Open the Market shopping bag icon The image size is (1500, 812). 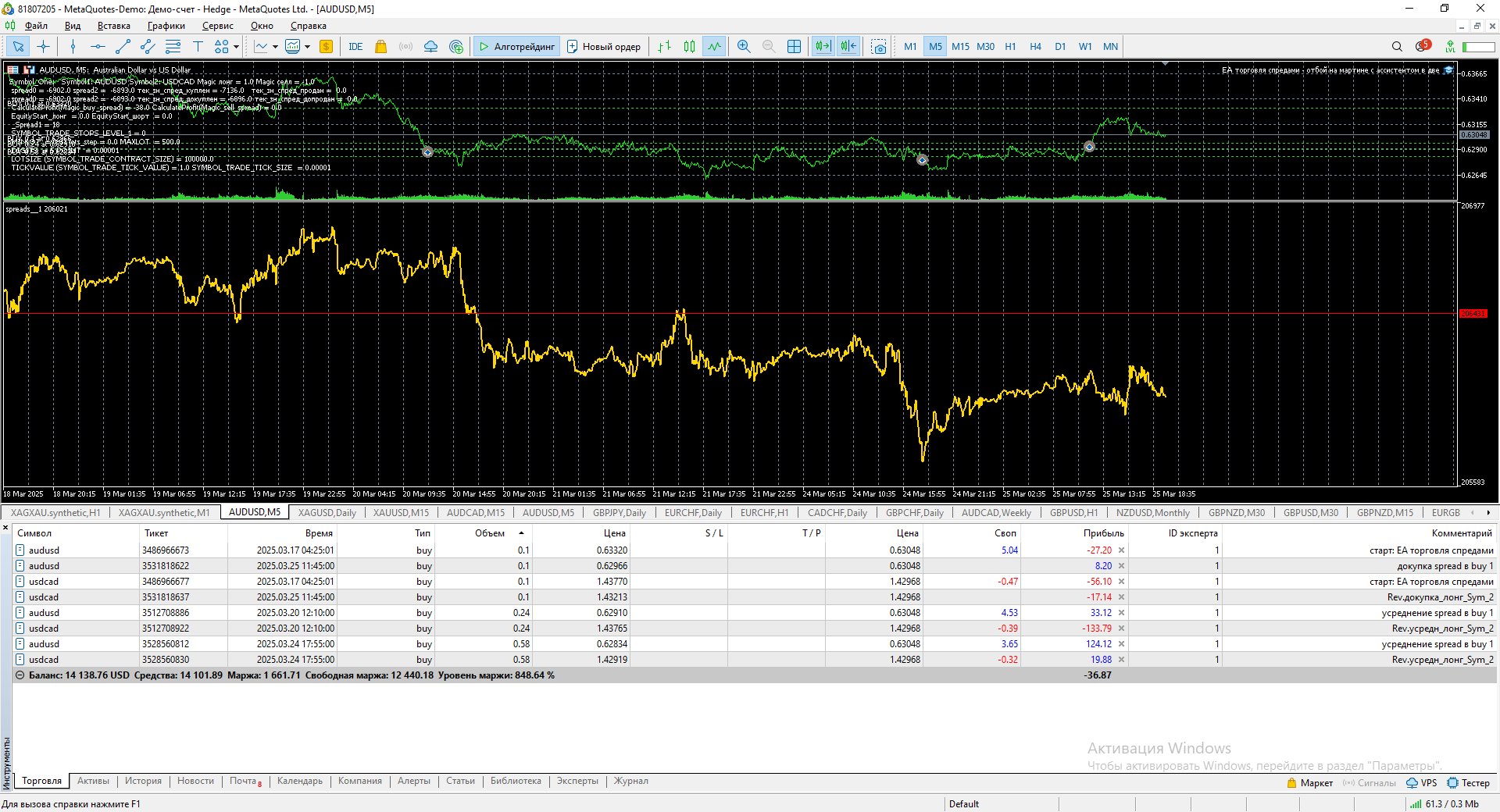pyautogui.click(x=380, y=47)
